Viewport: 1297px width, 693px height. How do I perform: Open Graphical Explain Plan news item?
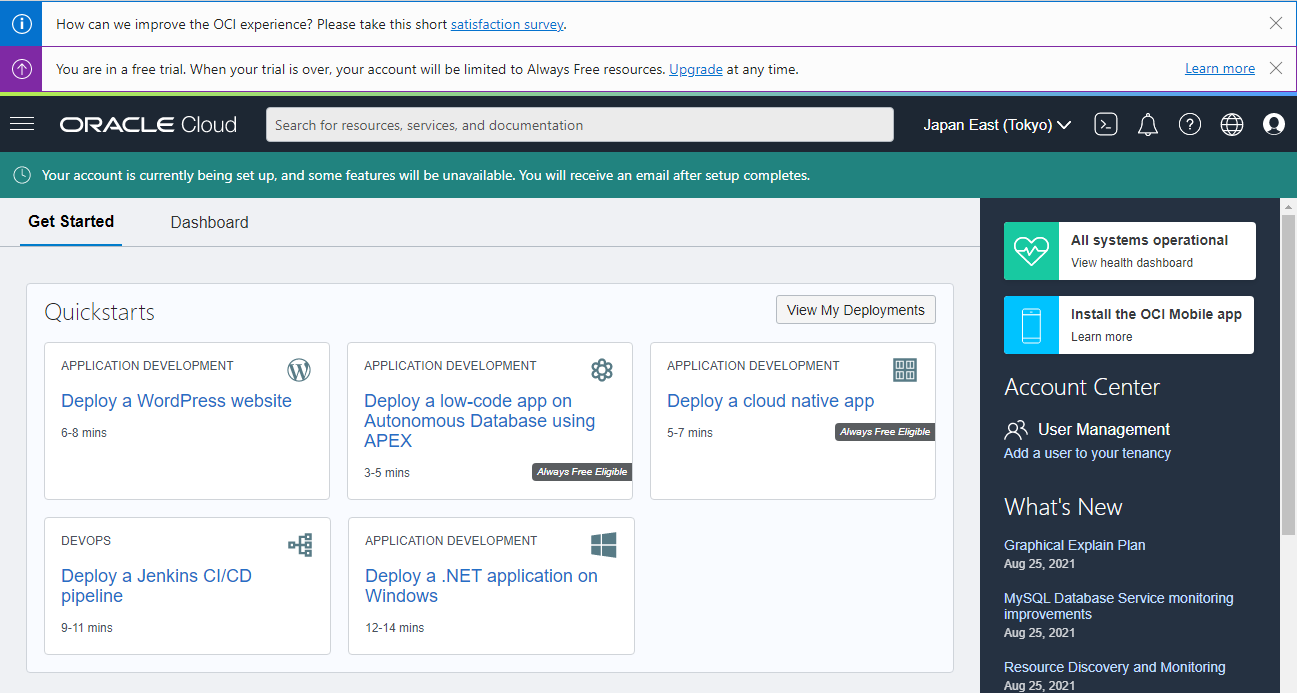coord(1075,545)
